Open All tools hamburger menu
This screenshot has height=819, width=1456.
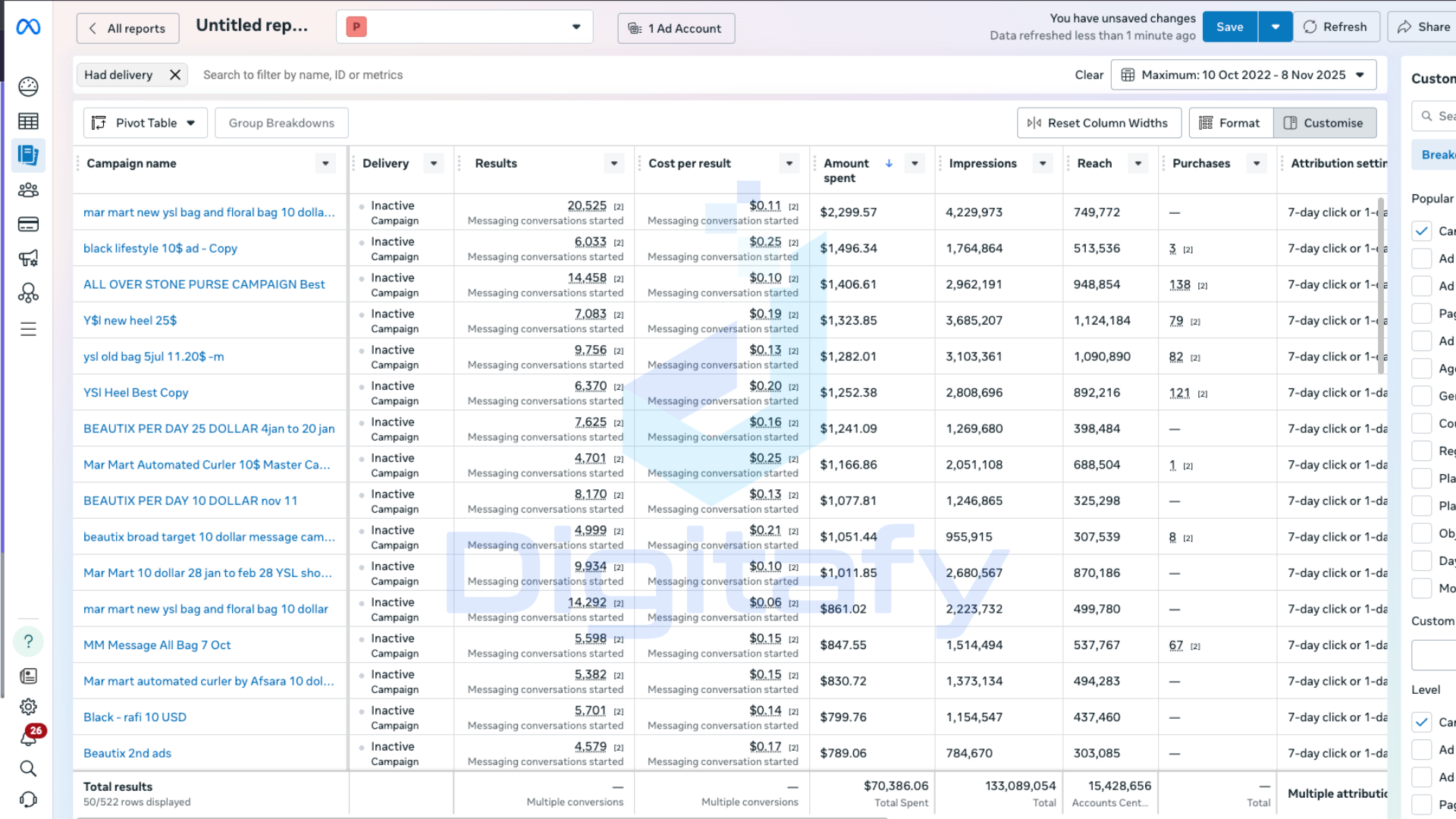[28, 329]
